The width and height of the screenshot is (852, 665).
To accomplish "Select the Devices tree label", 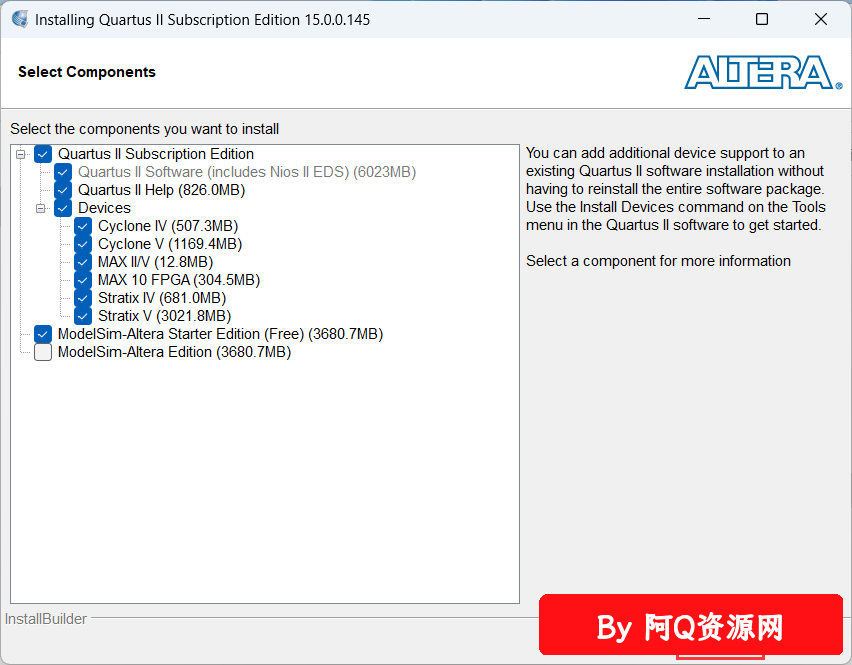I will click(x=104, y=208).
